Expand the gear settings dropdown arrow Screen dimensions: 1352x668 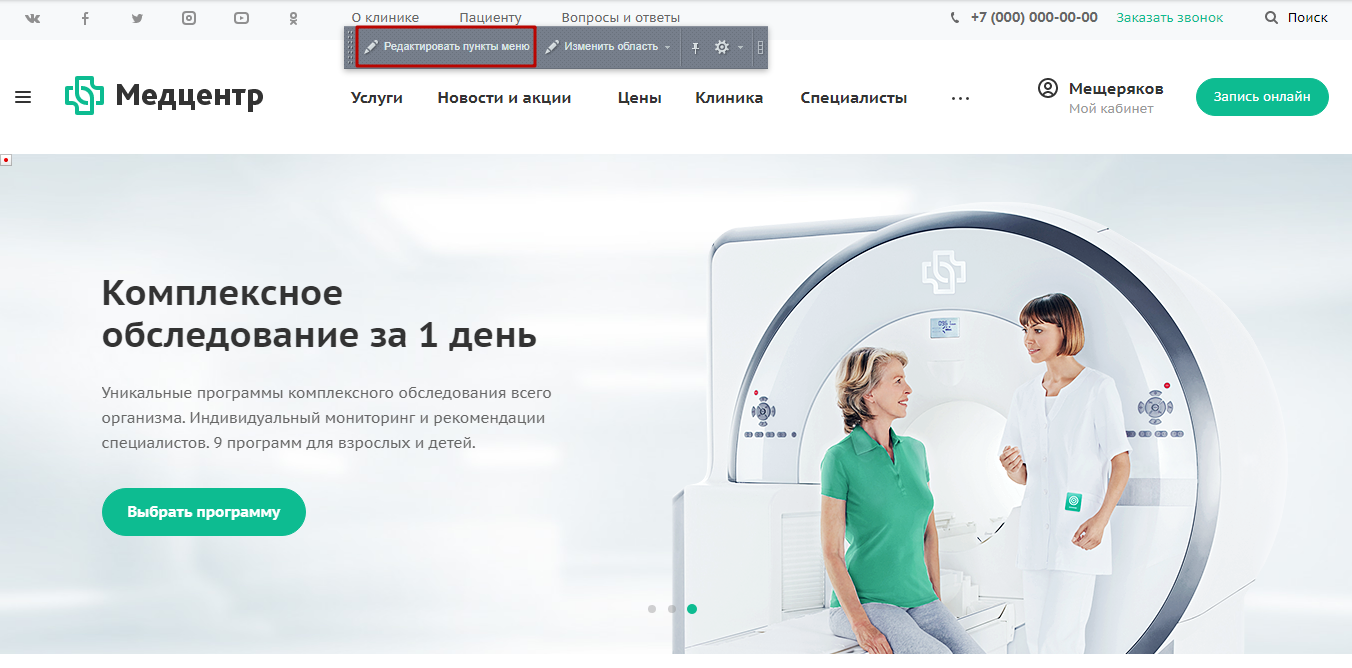point(741,47)
